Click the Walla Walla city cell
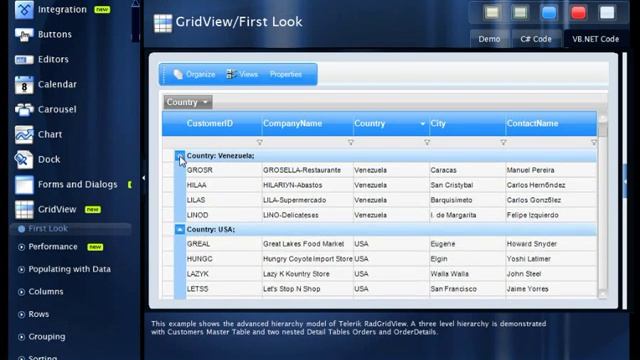 467,274
